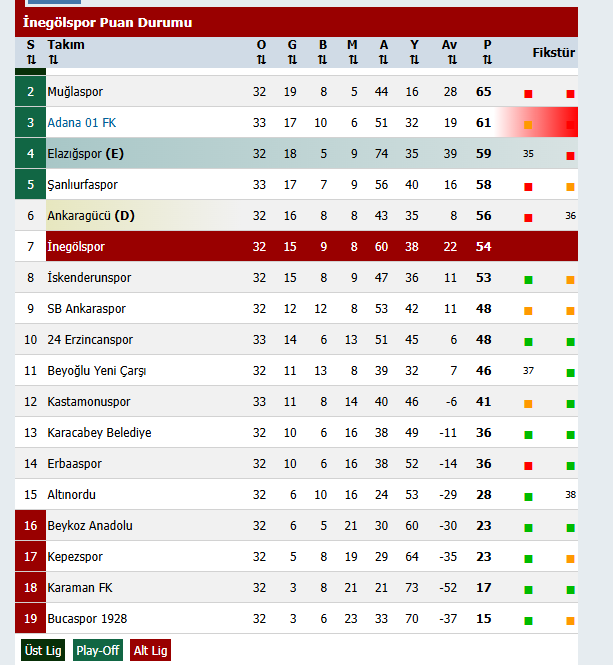Click the Play-Off legend button
The image size is (613, 665).
98,650
